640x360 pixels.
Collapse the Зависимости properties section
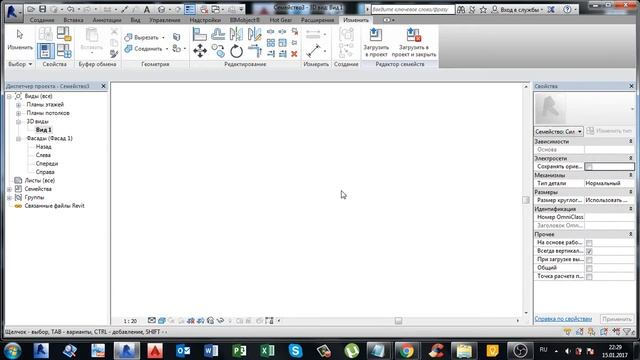pos(631,141)
